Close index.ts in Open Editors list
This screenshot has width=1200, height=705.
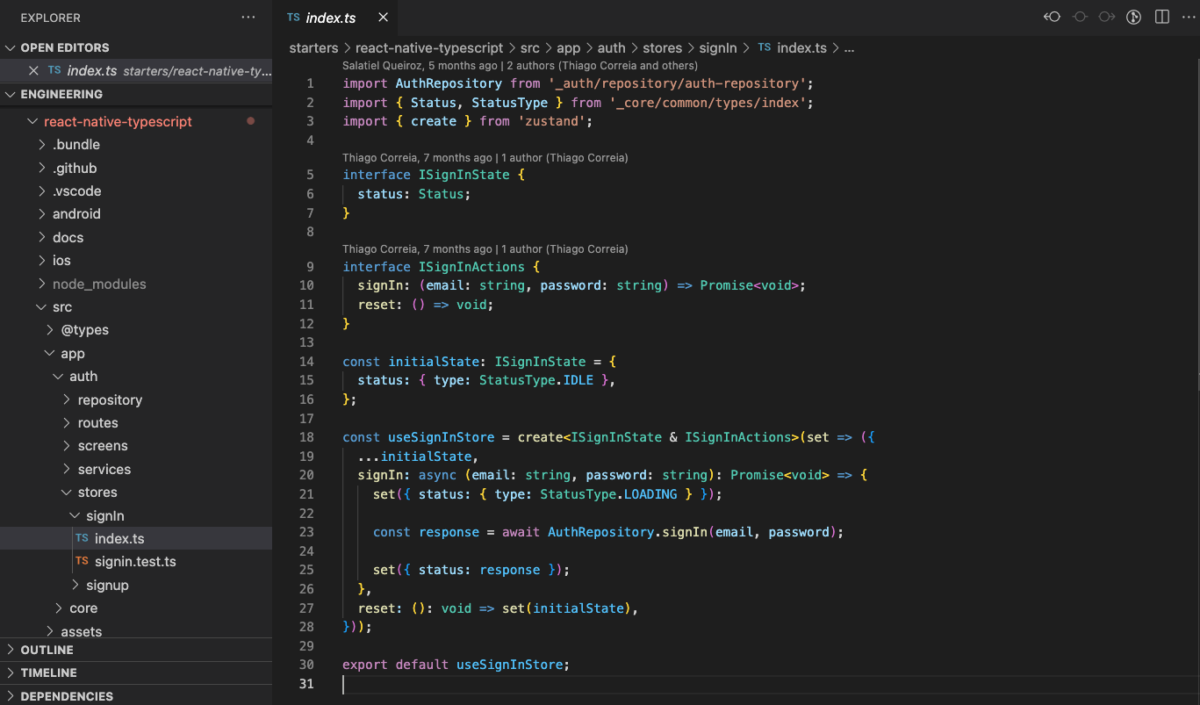tap(33, 71)
